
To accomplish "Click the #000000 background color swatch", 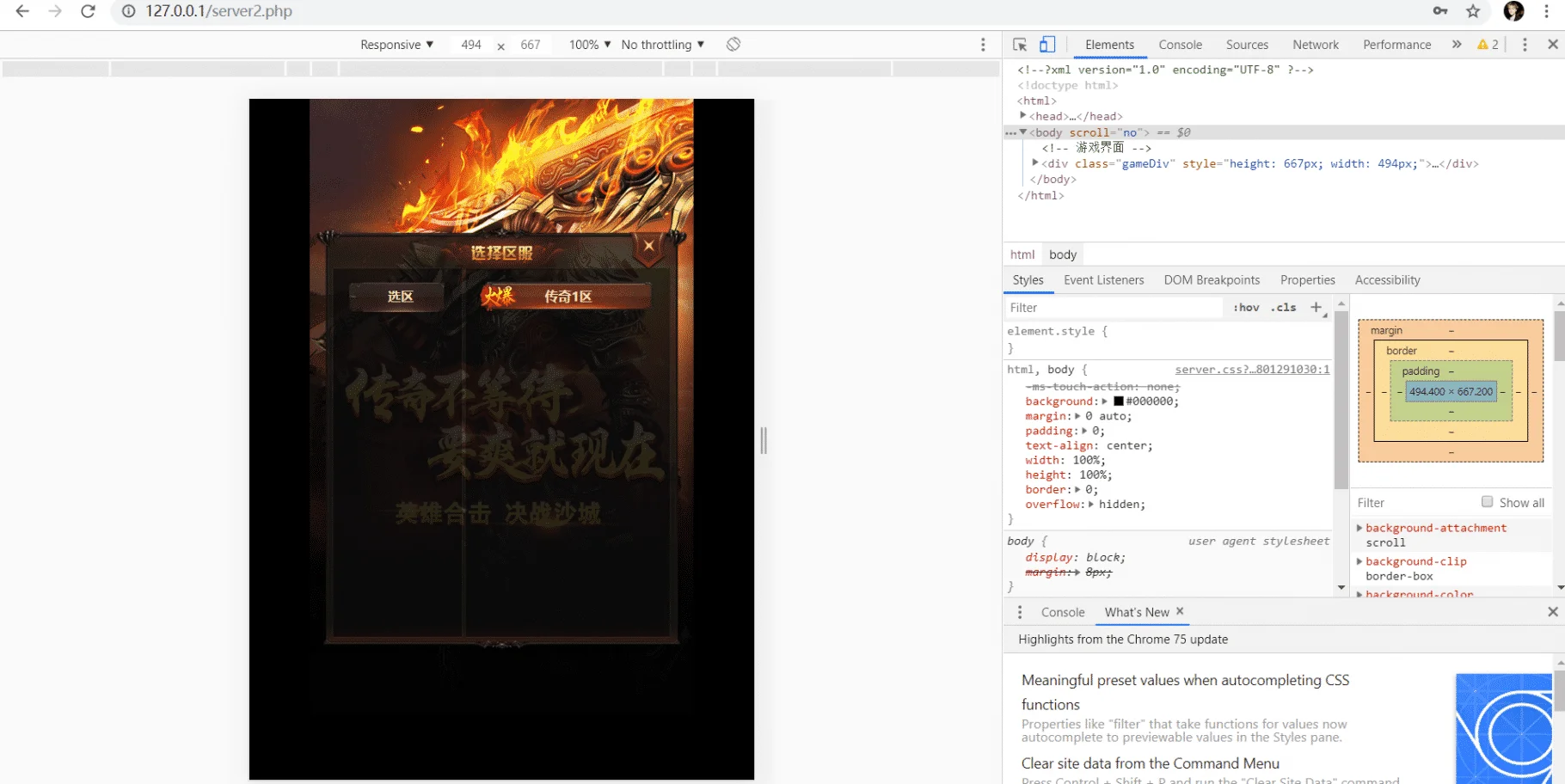I will coord(1119,401).
